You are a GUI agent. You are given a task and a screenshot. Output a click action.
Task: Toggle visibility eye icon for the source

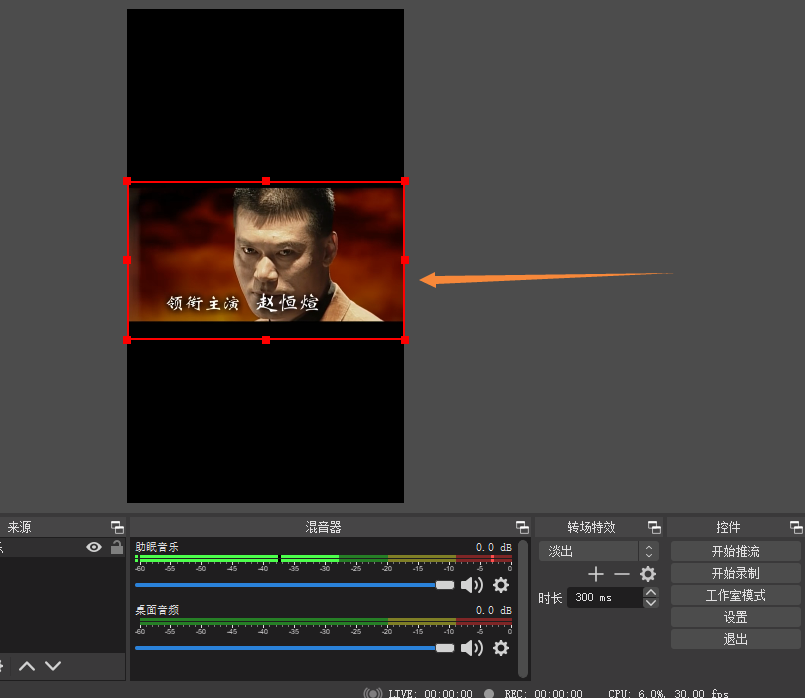(x=94, y=547)
